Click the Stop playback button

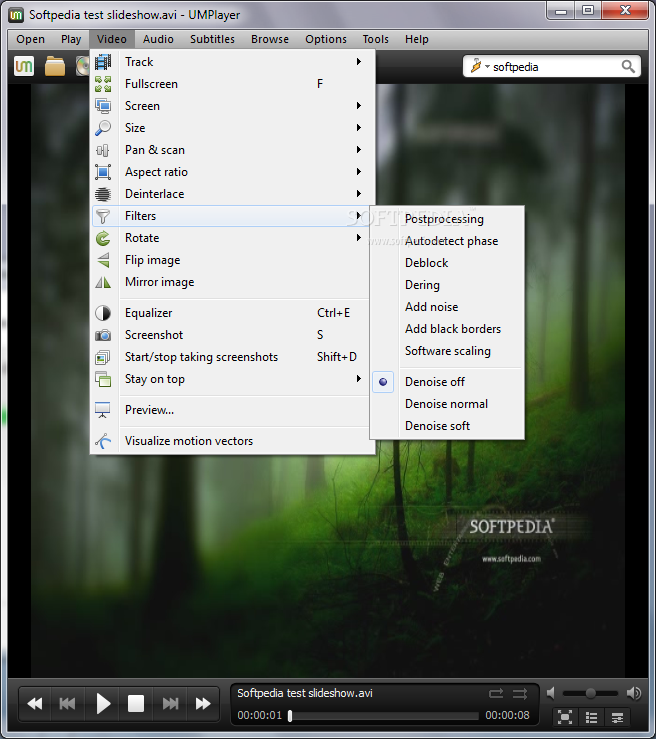click(x=136, y=704)
